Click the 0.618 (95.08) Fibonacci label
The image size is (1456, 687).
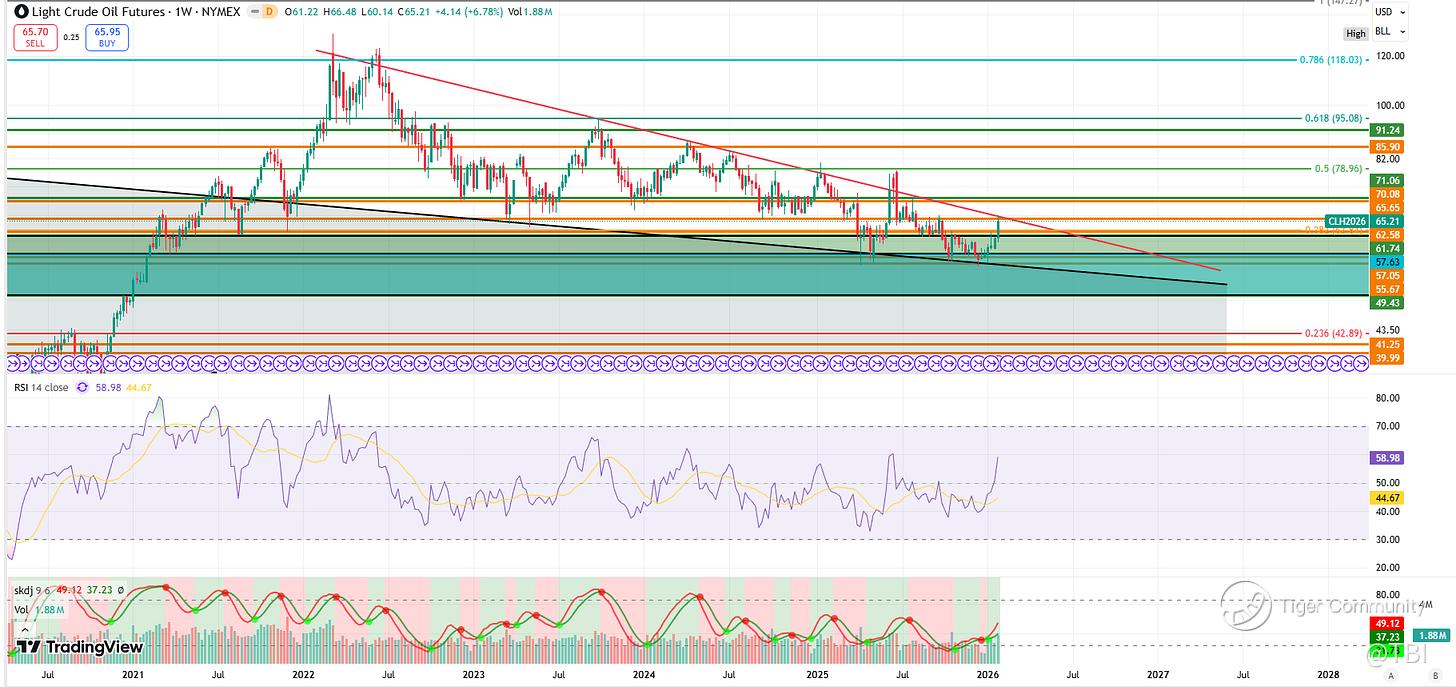pos(1336,119)
